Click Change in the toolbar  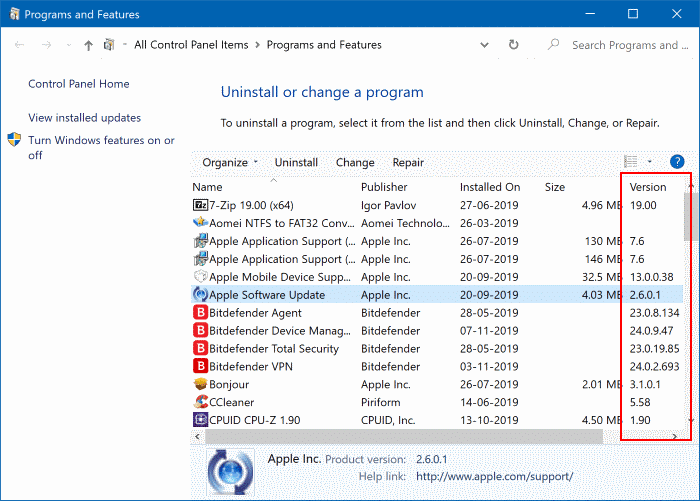click(355, 163)
